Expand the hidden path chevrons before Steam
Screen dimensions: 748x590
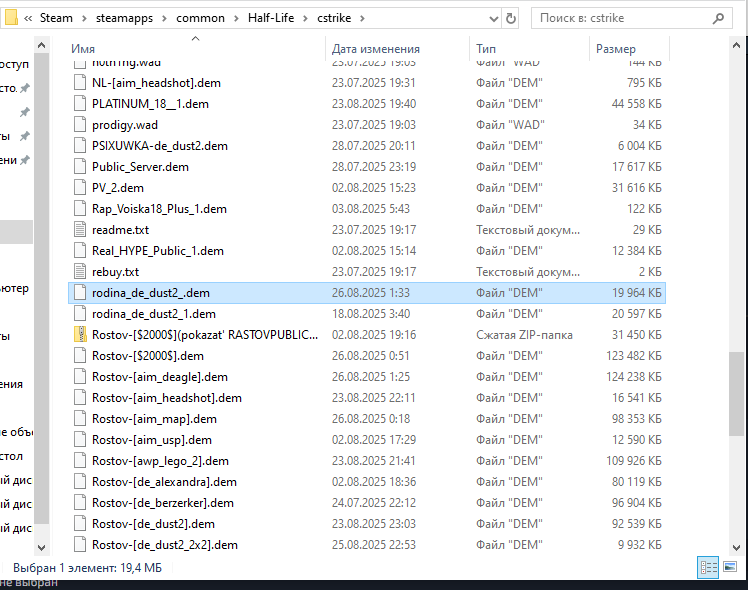coord(28,19)
